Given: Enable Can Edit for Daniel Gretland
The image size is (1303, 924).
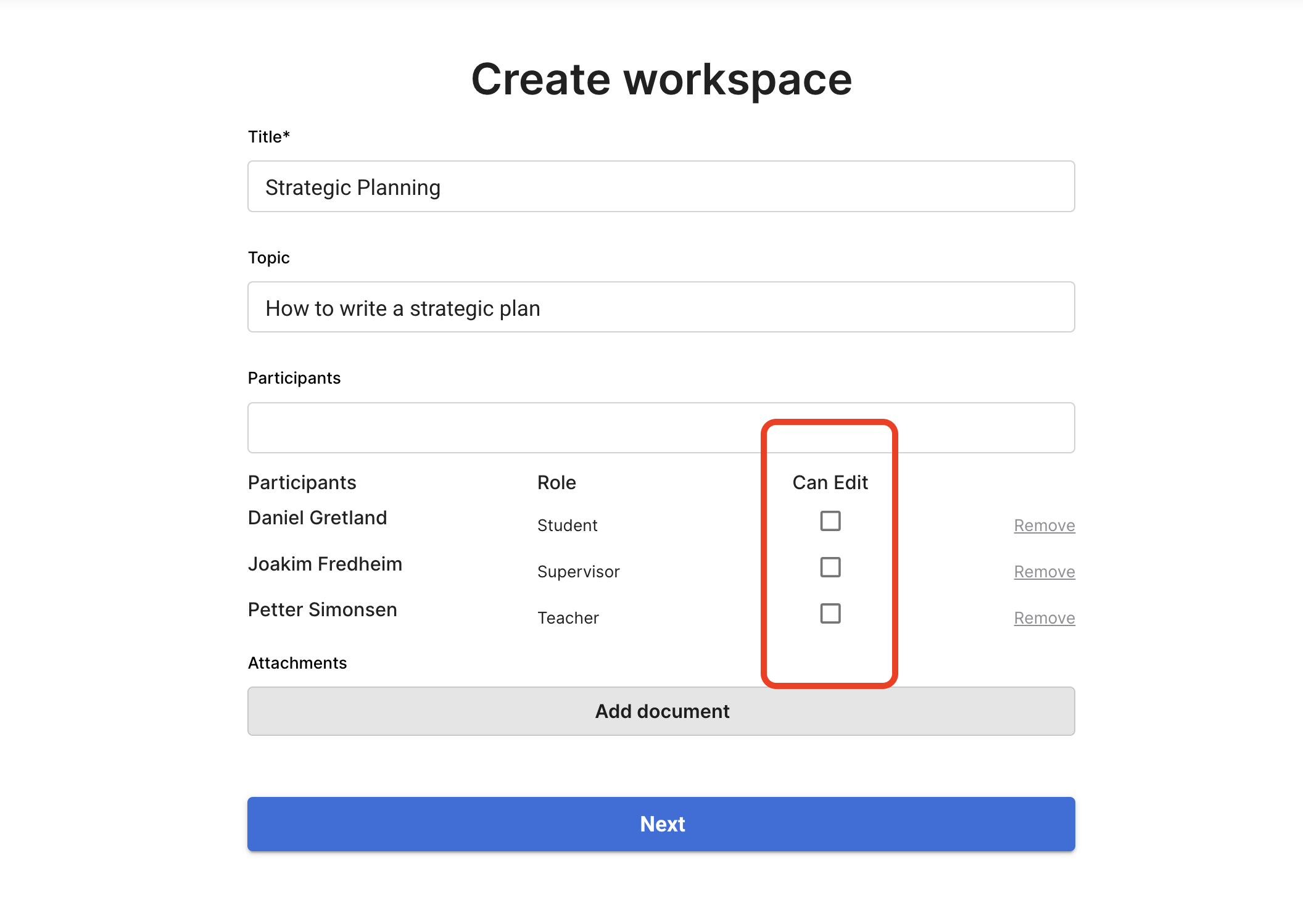Looking at the screenshot, I should coord(830,521).
